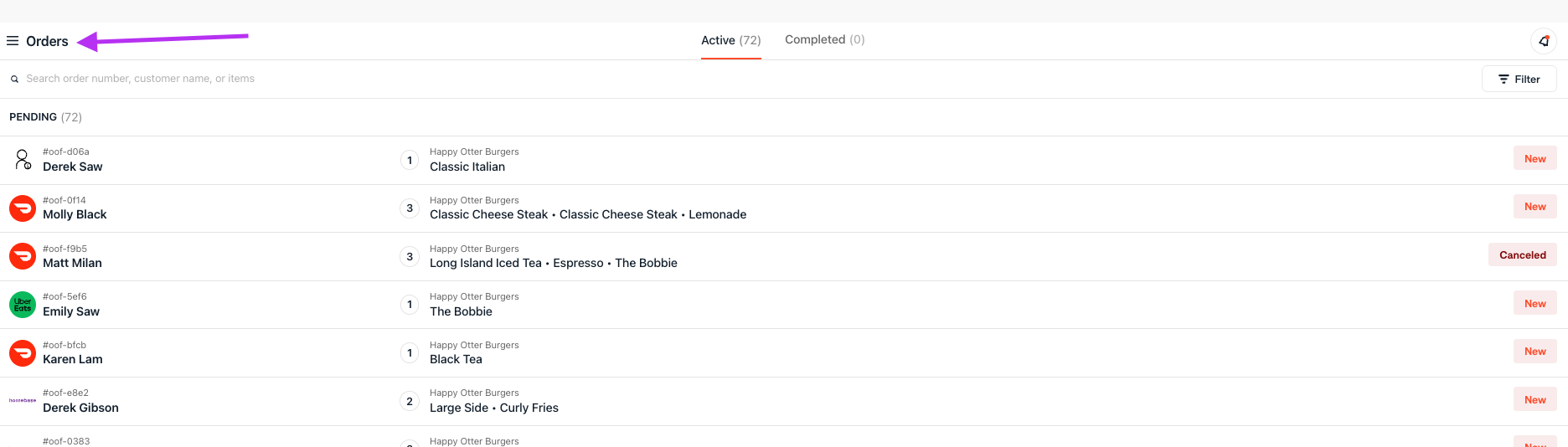
Task: Click the DoorDash icon beside Matt Milan
Action: (x=23, y=256)
